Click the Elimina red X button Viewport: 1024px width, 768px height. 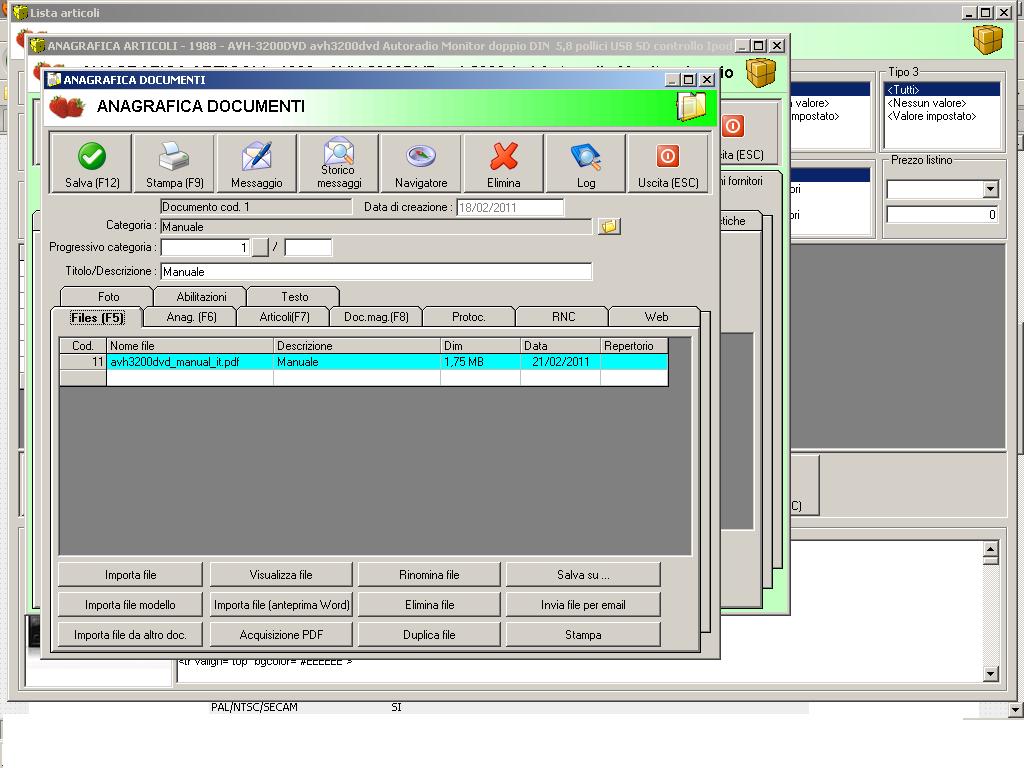tap(504, 163)
